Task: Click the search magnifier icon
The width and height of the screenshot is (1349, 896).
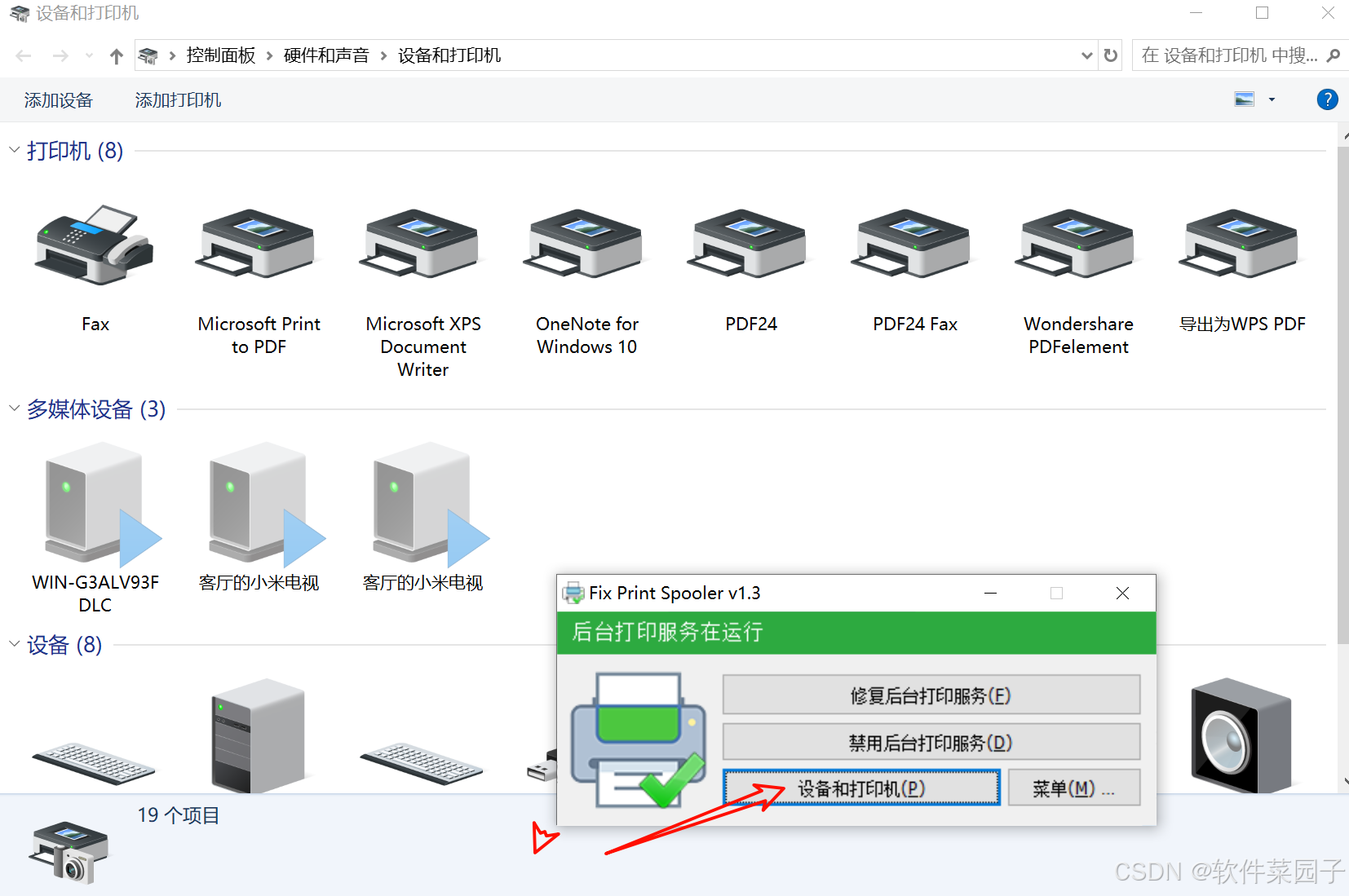Action: pos(1334,55)
